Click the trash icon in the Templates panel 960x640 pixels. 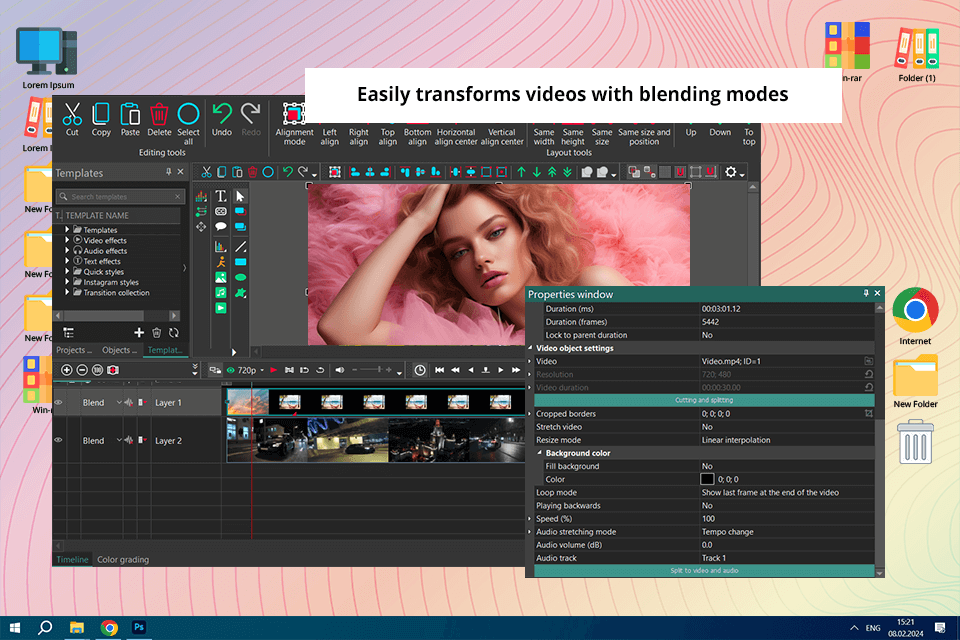(157, 333)
